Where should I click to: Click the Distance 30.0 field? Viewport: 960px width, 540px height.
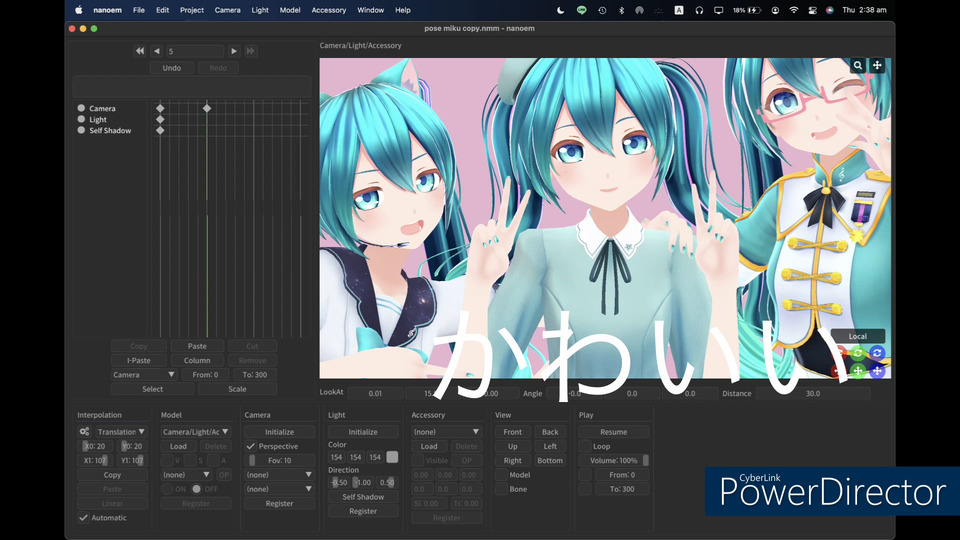pyautogui.click(x=812, y=394)
